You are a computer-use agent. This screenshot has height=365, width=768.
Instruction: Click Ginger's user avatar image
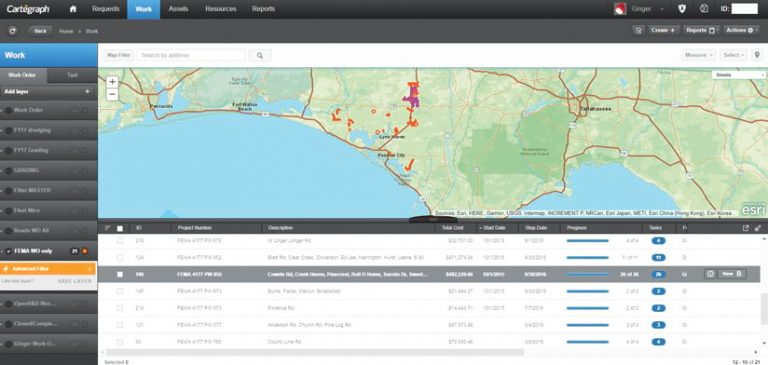(620, 9)
